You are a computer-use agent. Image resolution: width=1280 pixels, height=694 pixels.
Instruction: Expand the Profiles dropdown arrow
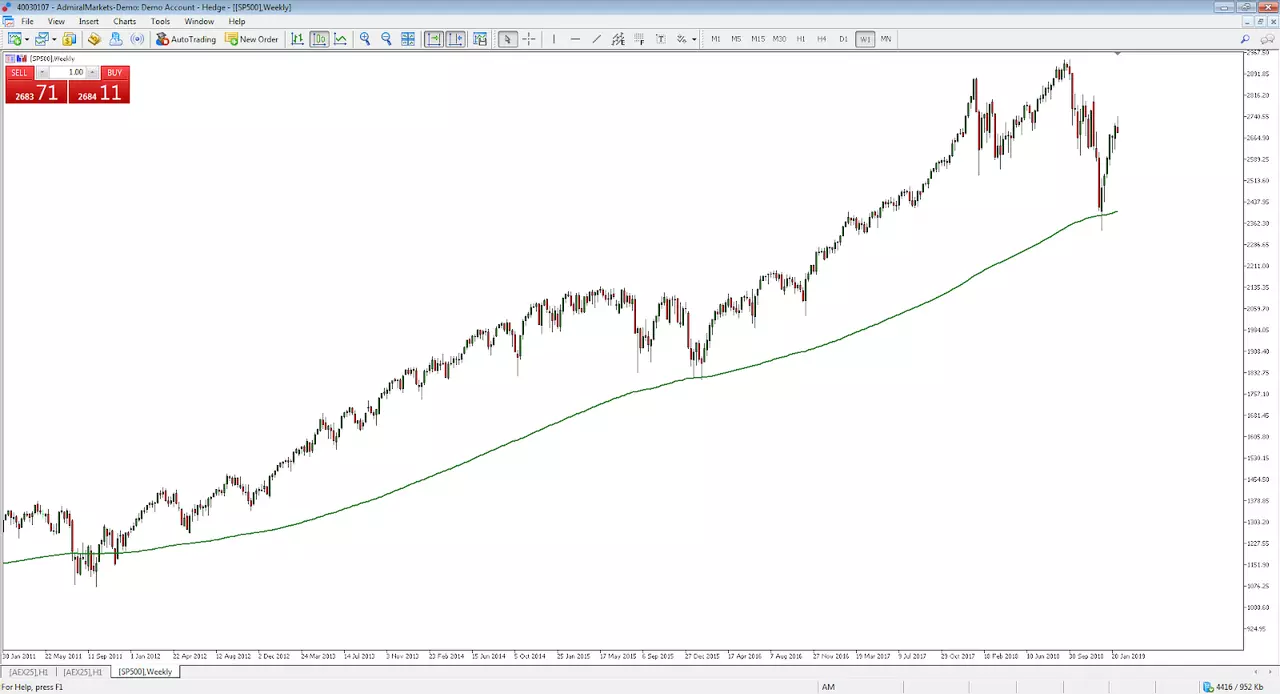(53, 39)
